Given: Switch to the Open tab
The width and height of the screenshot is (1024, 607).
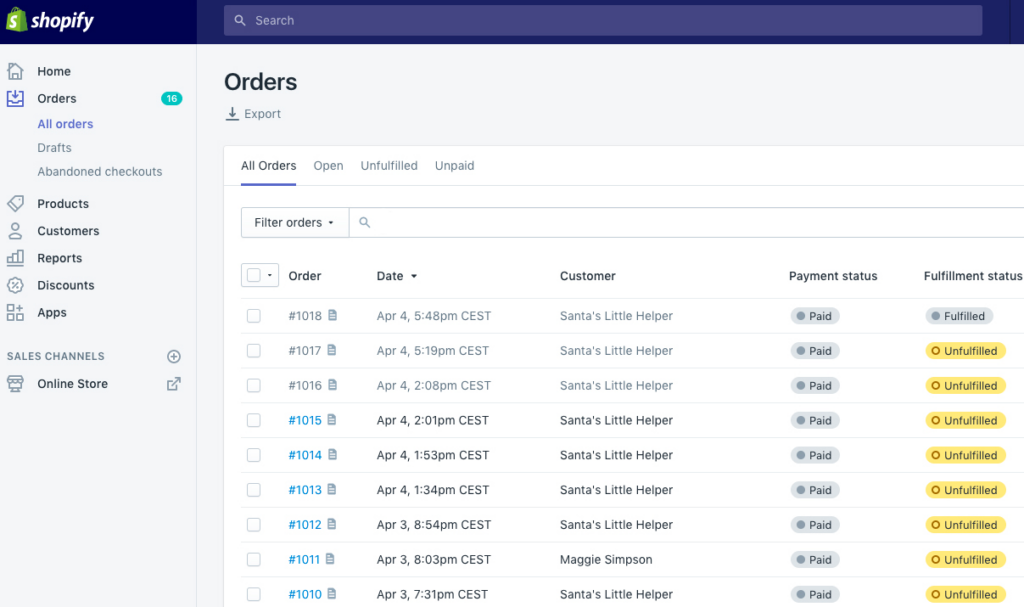Looking at the screenshot, I should point(328,165).
